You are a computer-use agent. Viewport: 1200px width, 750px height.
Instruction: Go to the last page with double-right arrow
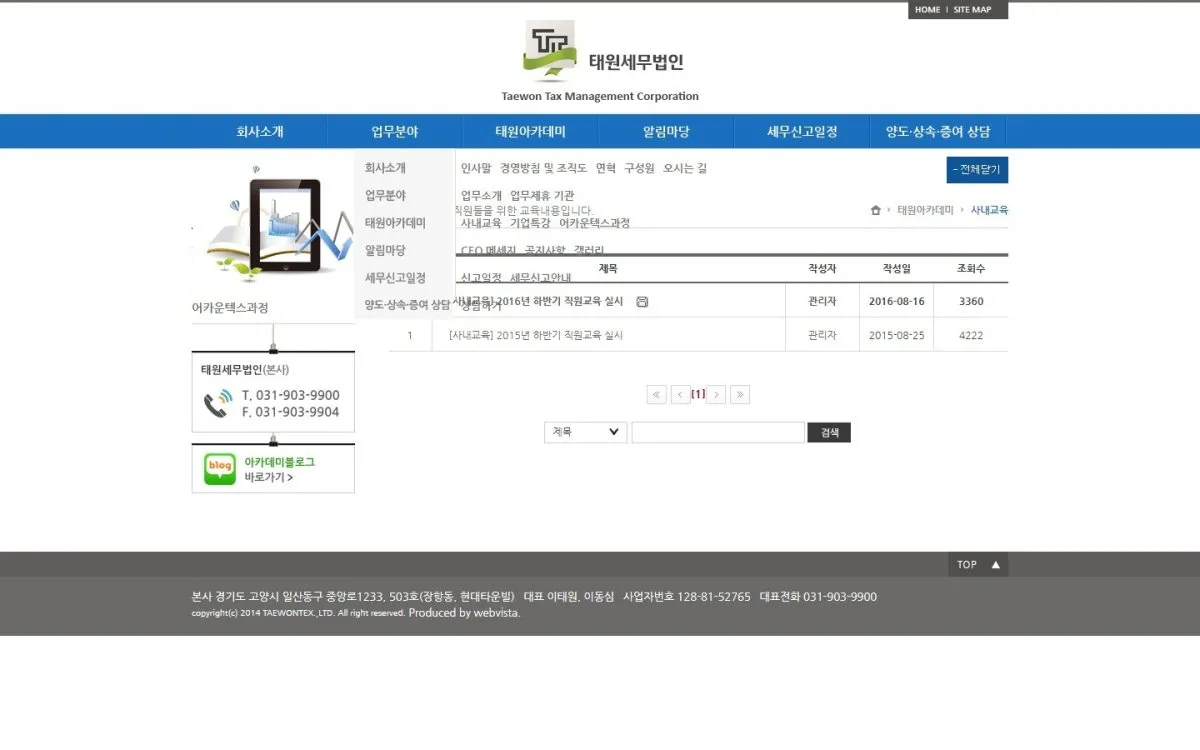[x=740, y=394]
